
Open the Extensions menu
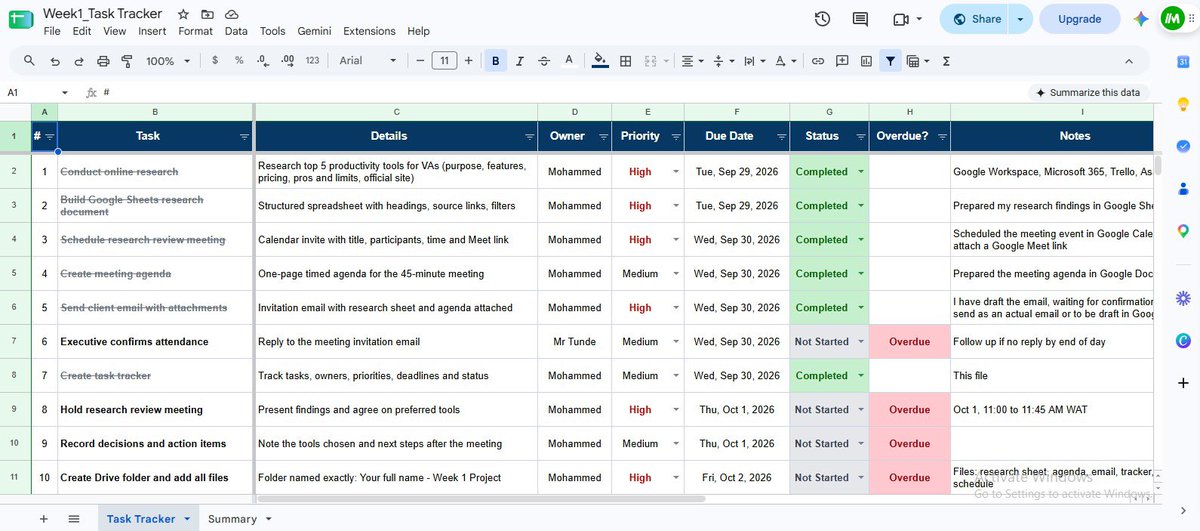point(369,31)
